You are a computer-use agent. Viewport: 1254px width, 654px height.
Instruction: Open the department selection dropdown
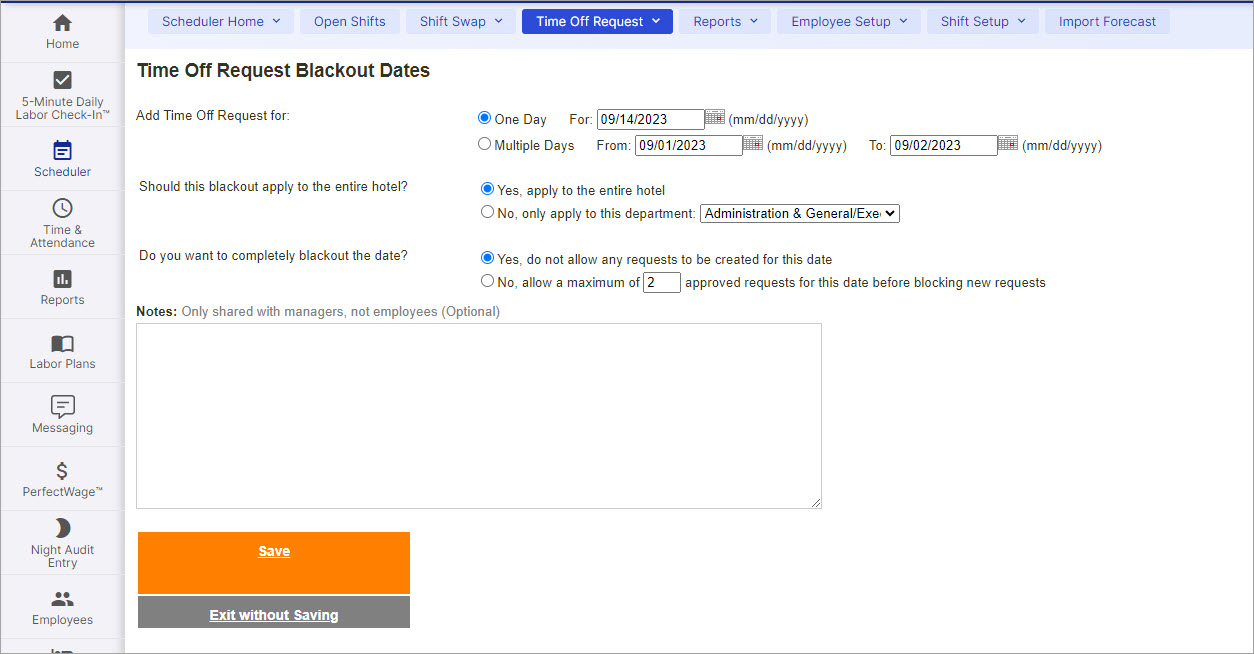[x=800, y=213]
